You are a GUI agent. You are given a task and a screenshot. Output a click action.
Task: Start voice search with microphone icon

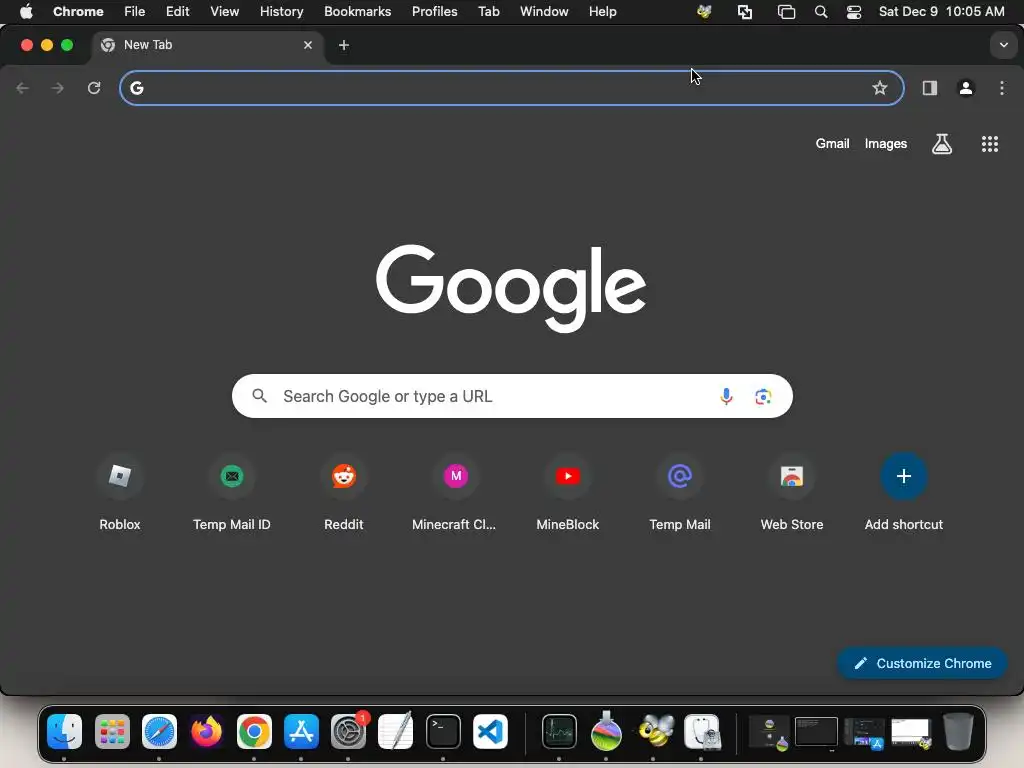point(726,396)
